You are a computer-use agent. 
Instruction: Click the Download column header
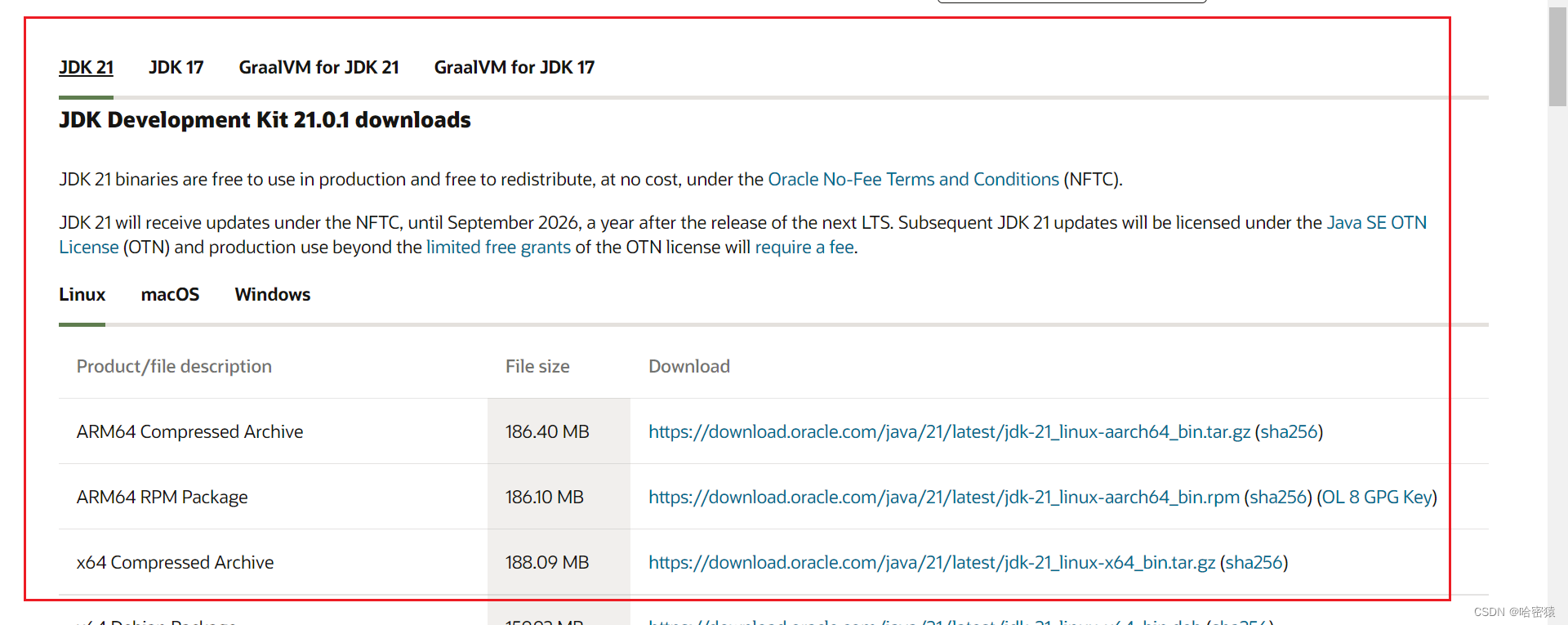point(689,366)
